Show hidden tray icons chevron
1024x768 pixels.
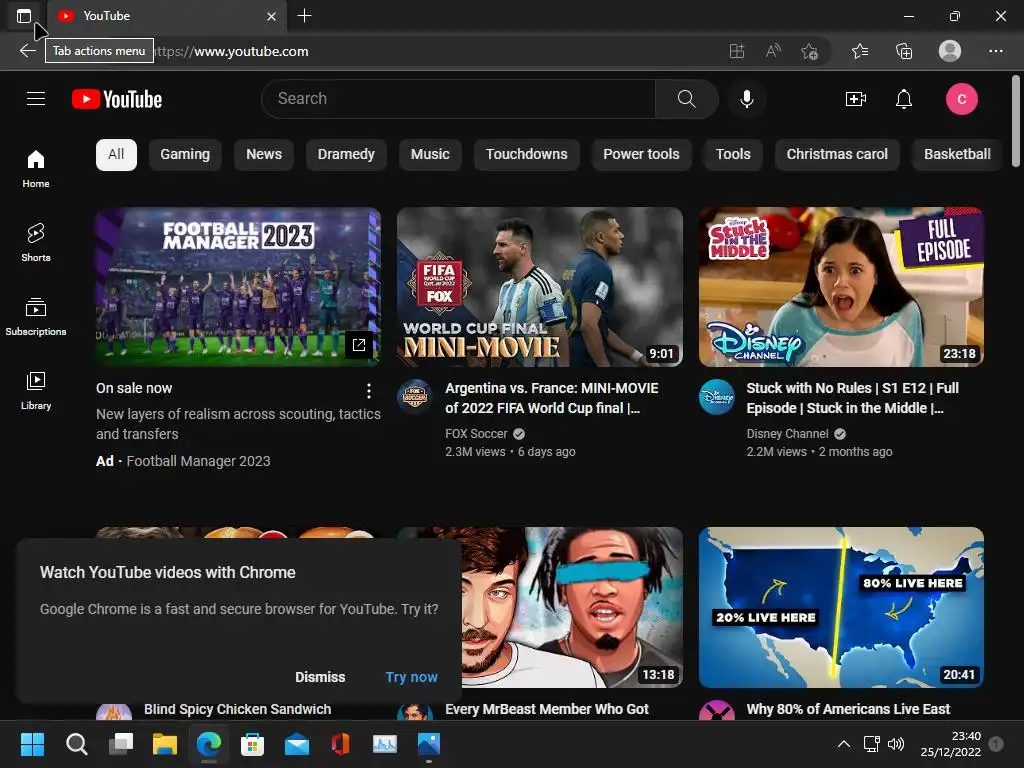point(844,744)
